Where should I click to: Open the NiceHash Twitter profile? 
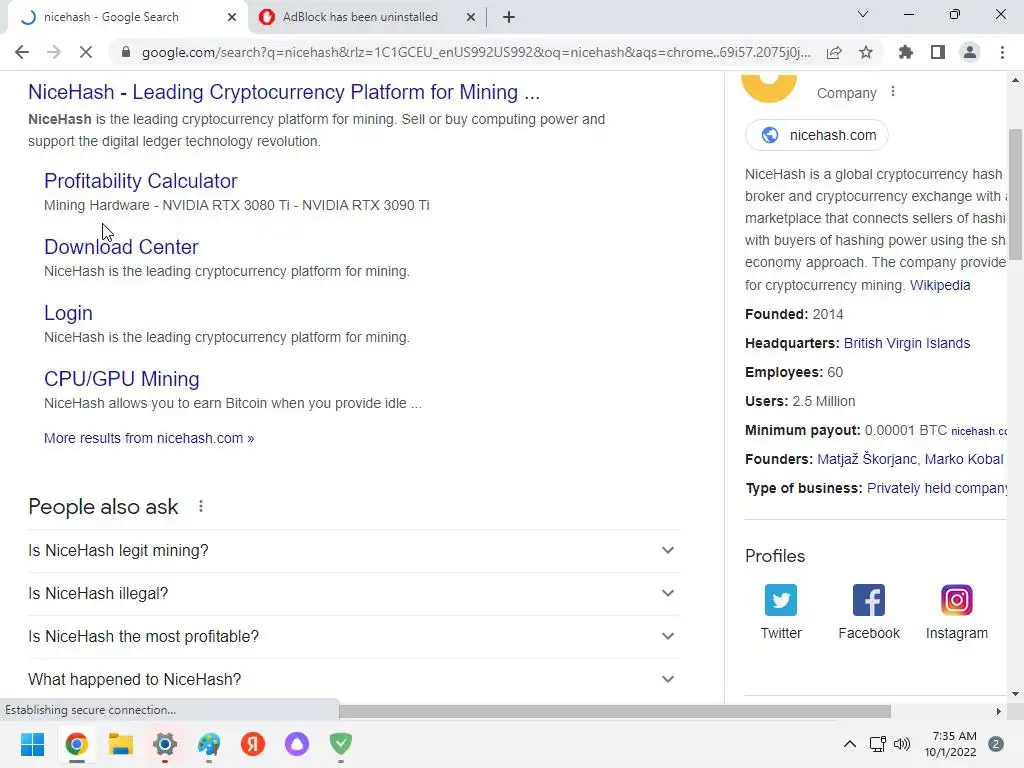[x=781, y=613]
